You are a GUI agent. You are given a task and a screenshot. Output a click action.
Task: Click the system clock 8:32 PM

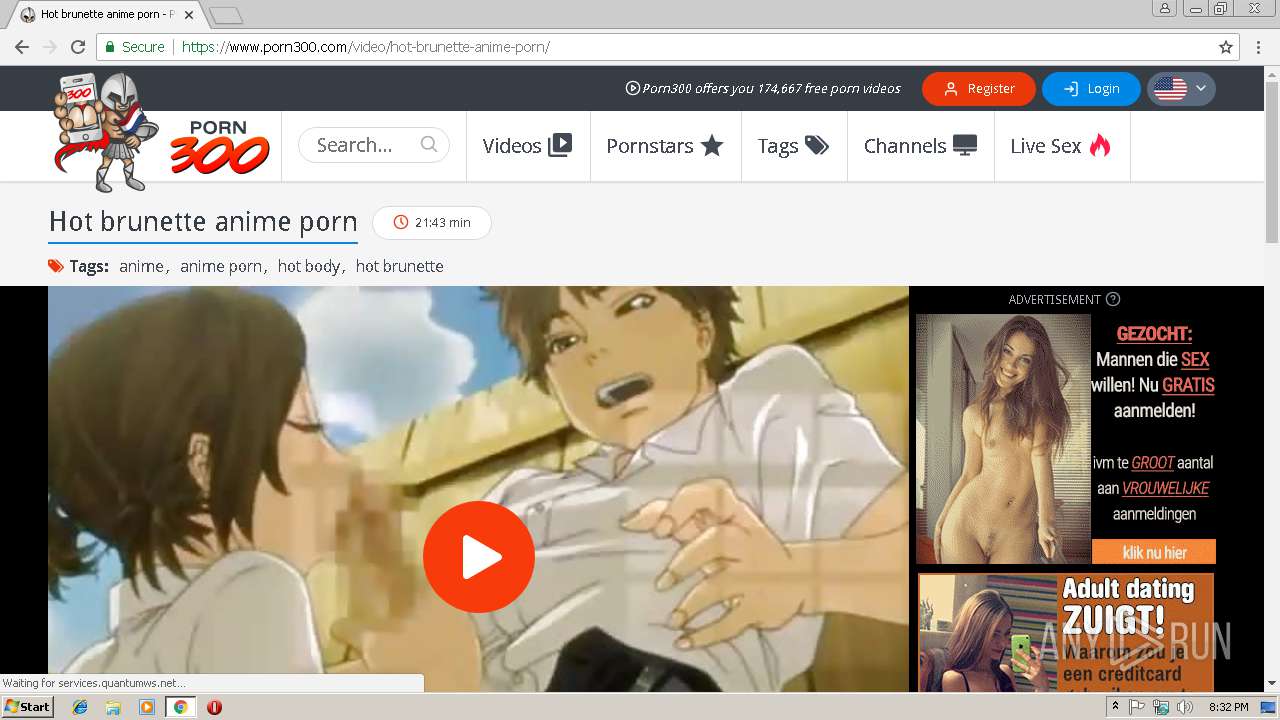1228,707
